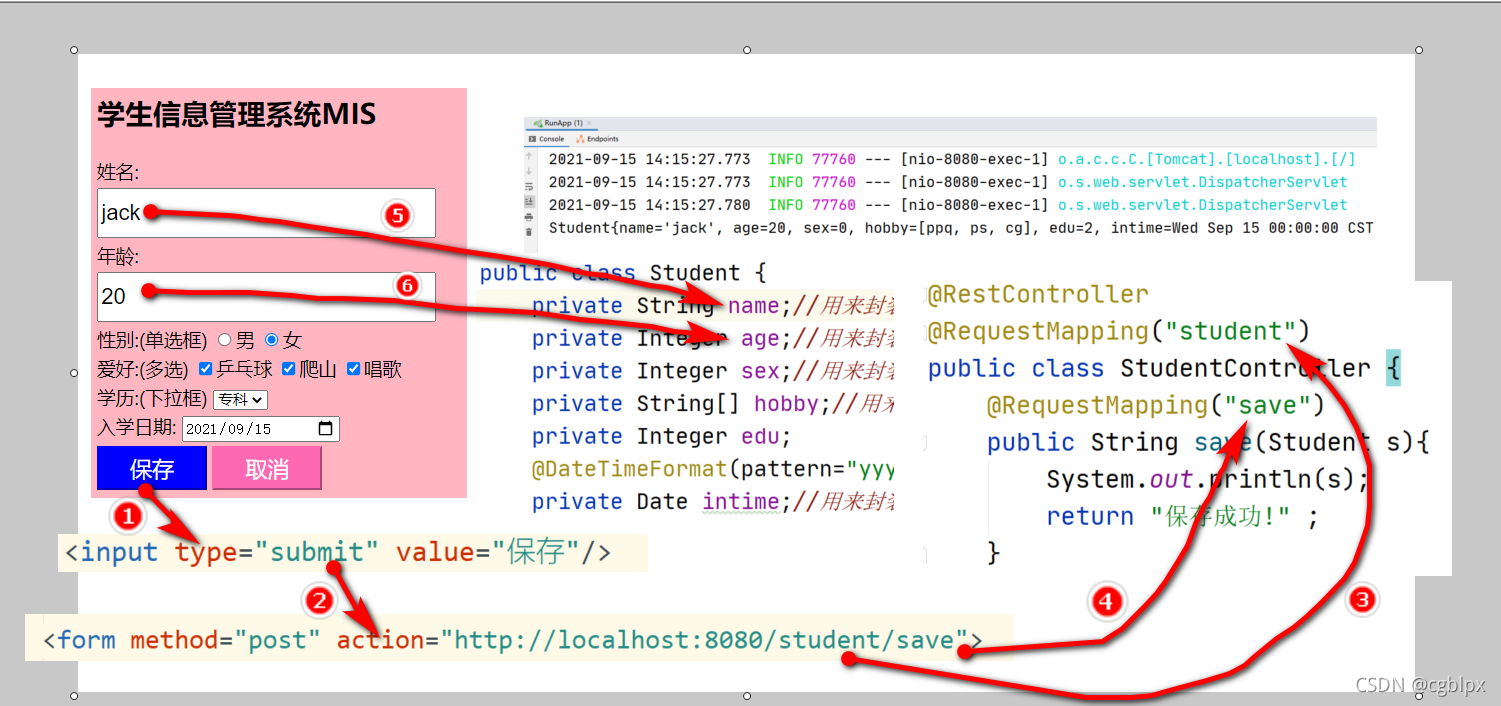
Task: Click the up-arrow icon in the console gutter
Action: tap(529, 156)
